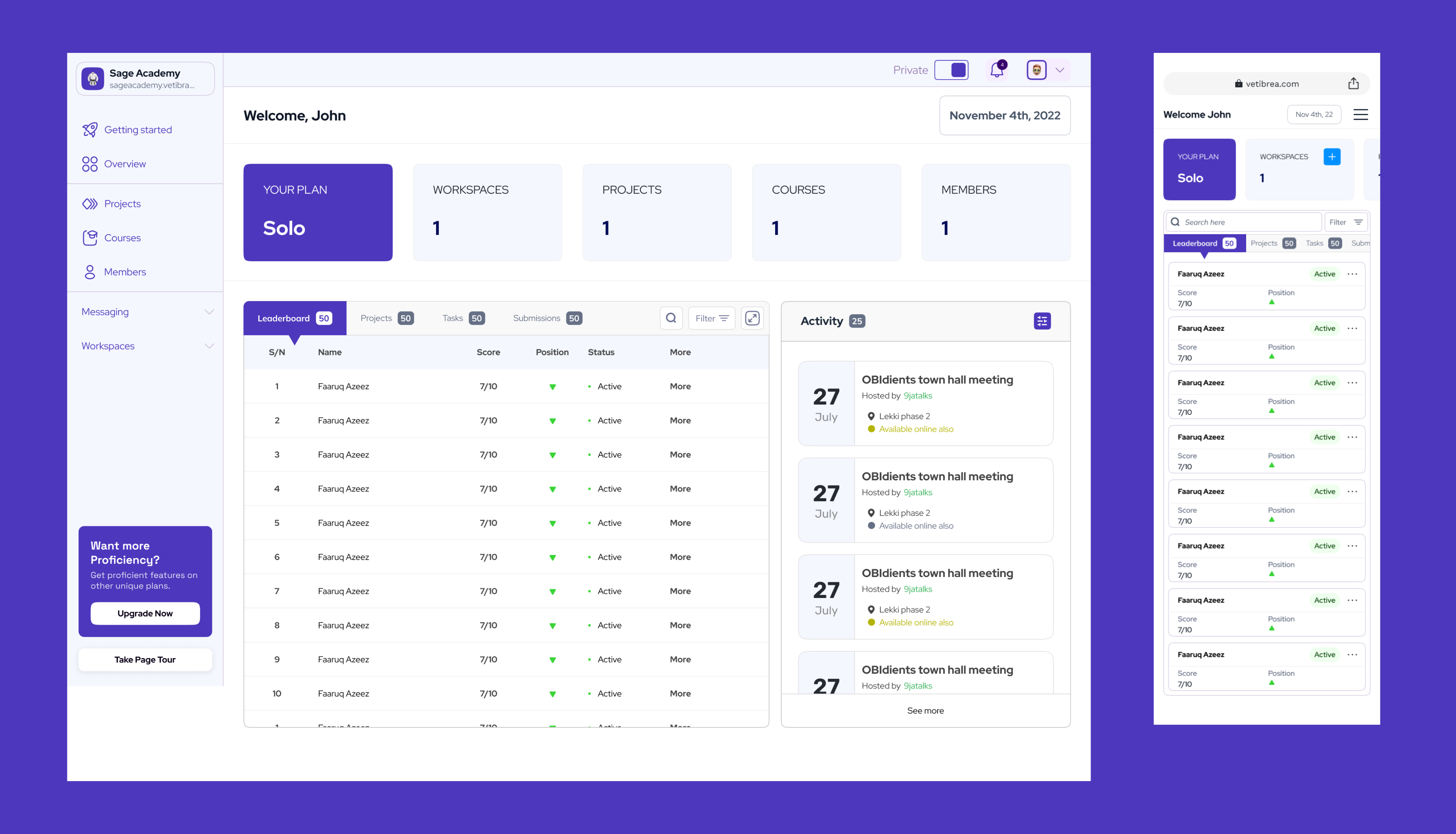Open the Sage Academy workspace switcher
The height and width of the screenshot is (834, 1456).
click(x=145, y=79)
